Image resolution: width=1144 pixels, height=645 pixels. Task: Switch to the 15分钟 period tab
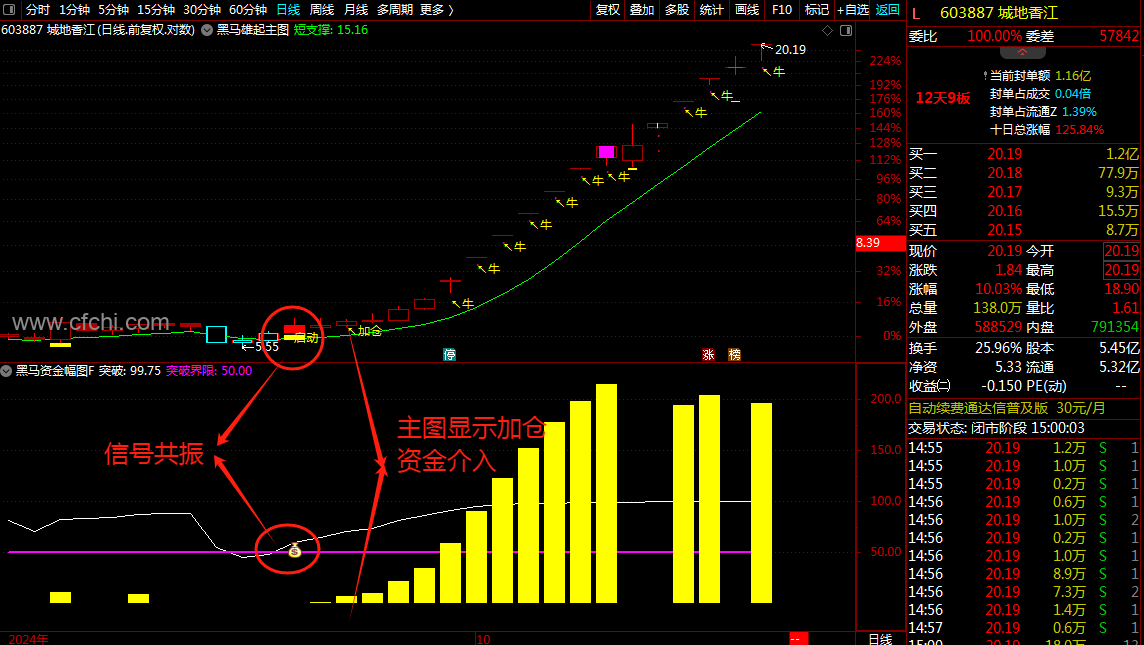click(156, 9)
